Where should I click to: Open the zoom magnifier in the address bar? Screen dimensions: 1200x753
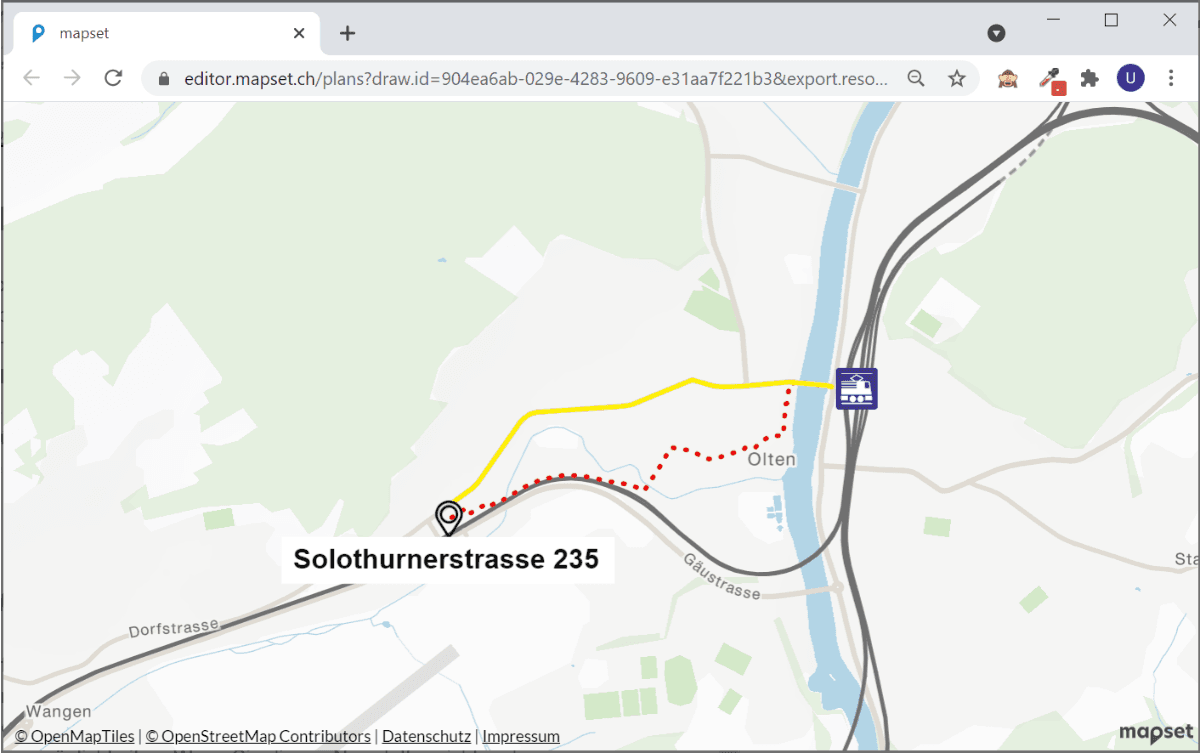(x=916, y=78)
